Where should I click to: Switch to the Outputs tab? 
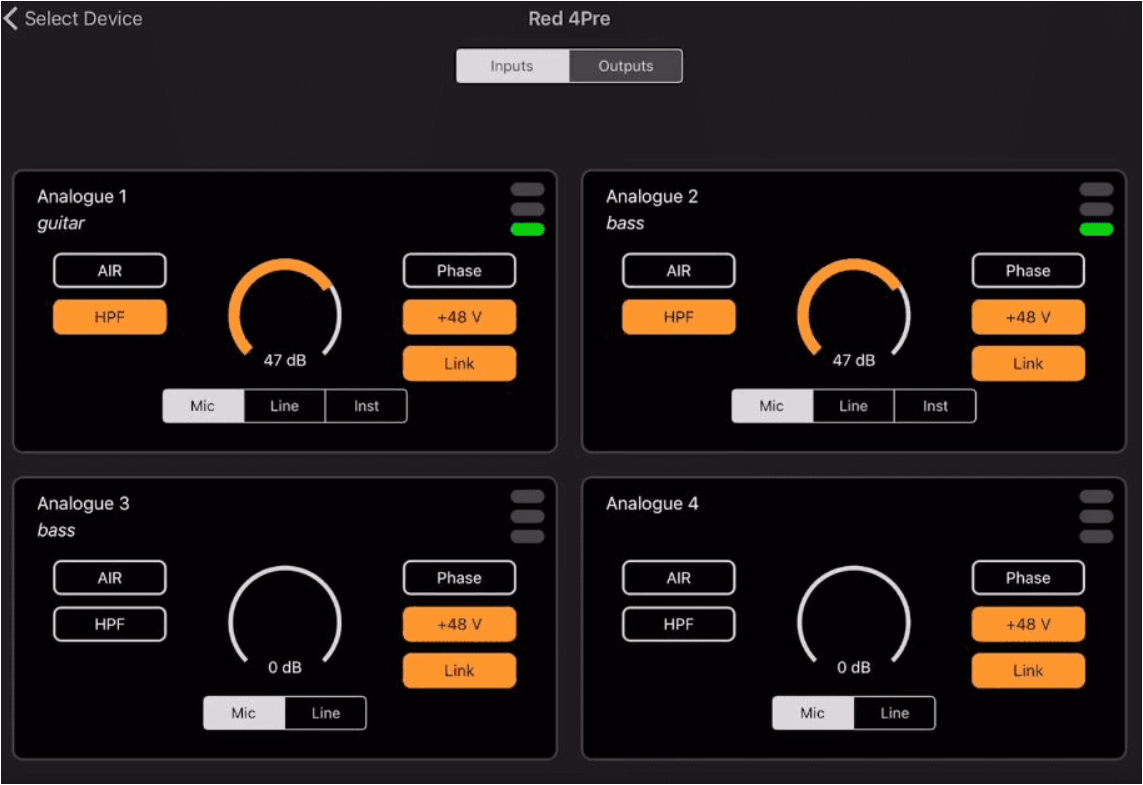626,66
